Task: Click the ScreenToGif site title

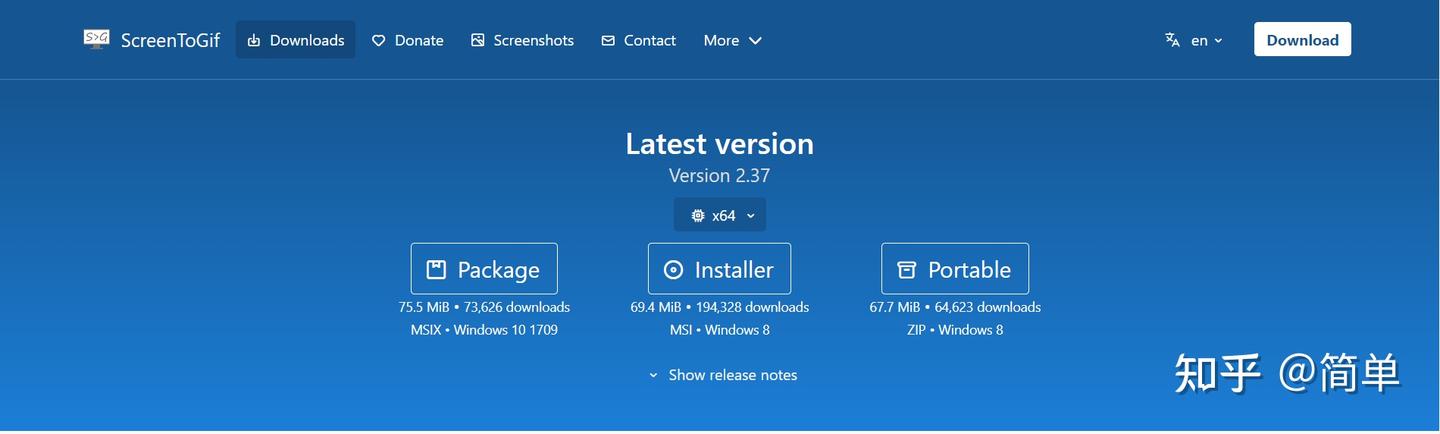Action: coord(170,40)
